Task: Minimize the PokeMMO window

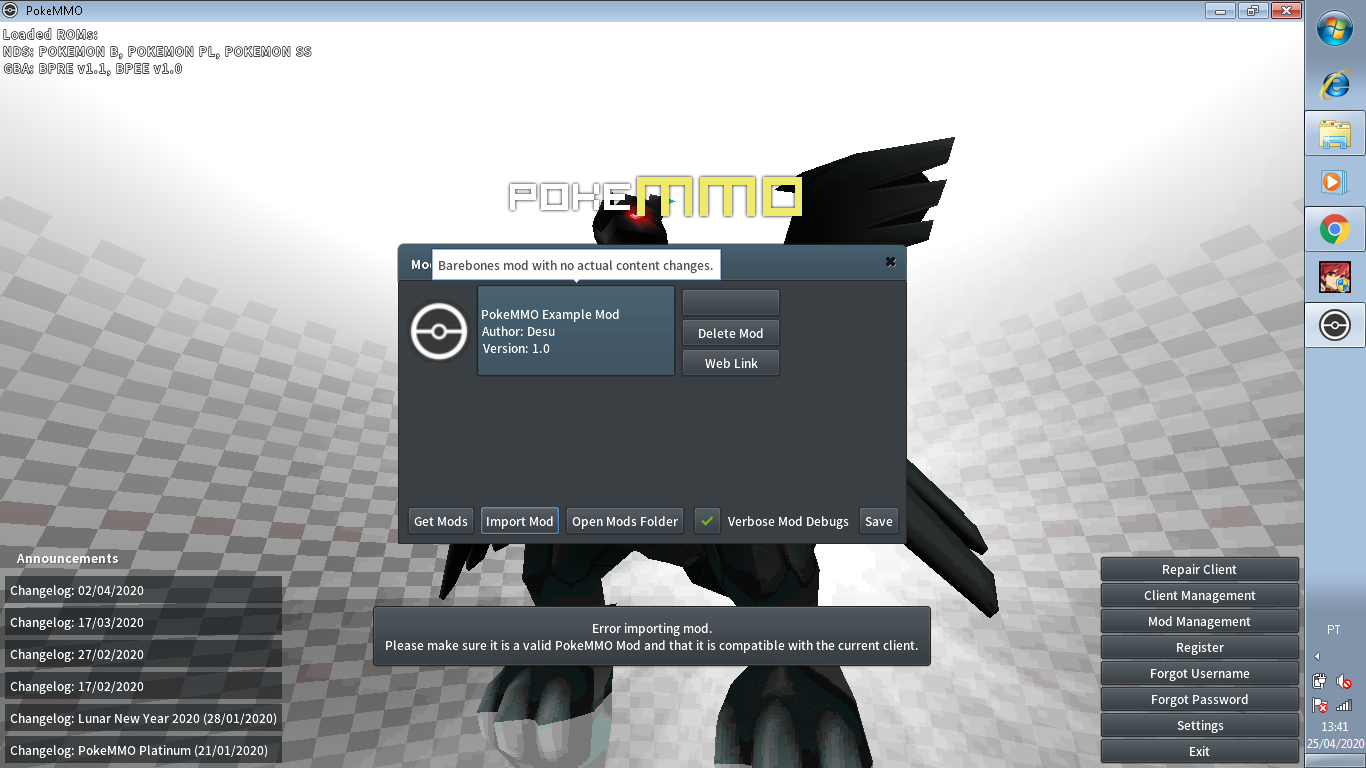Action: [x=1220, y=11]
